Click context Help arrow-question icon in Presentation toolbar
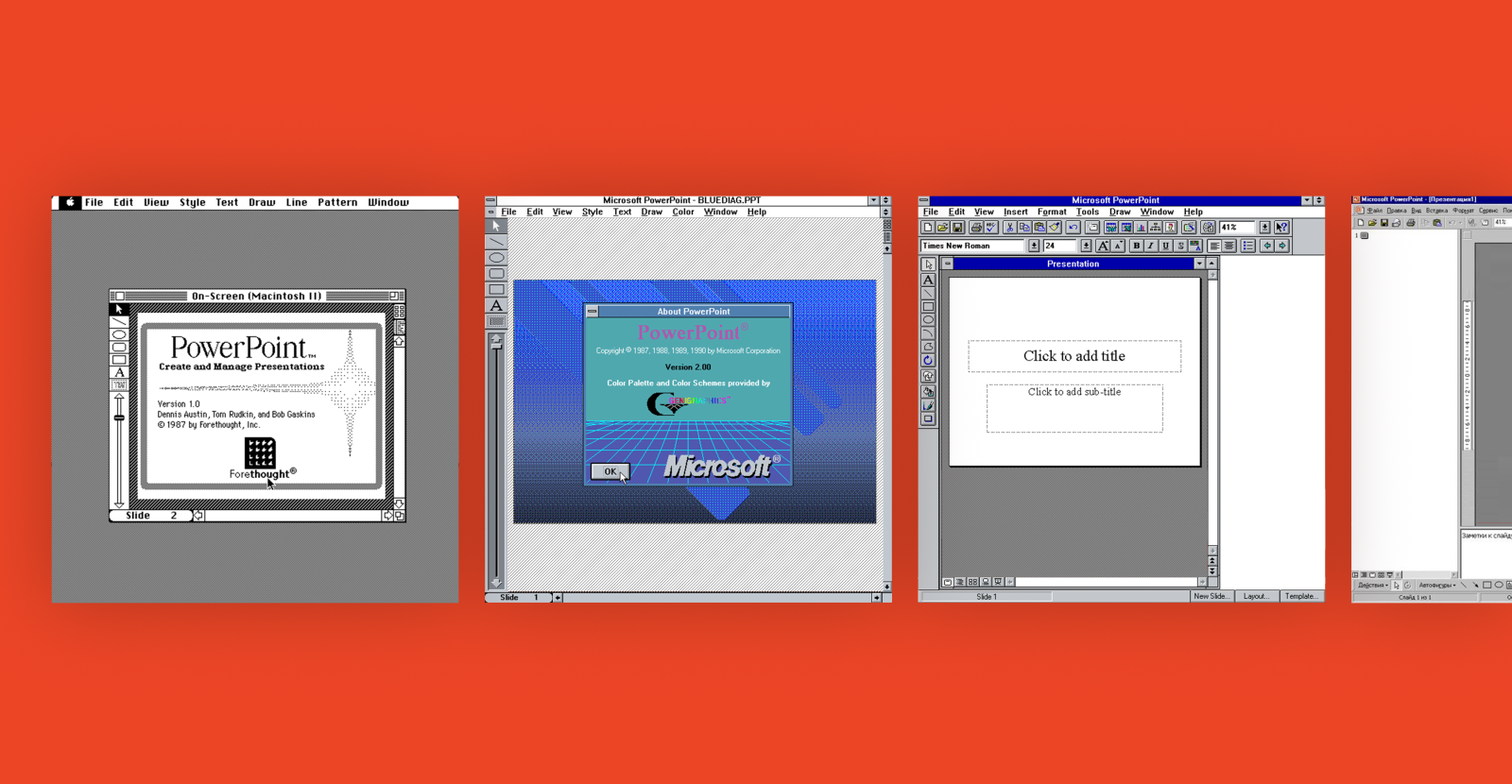This screenshot has width=1512, height=784. 1281,228
